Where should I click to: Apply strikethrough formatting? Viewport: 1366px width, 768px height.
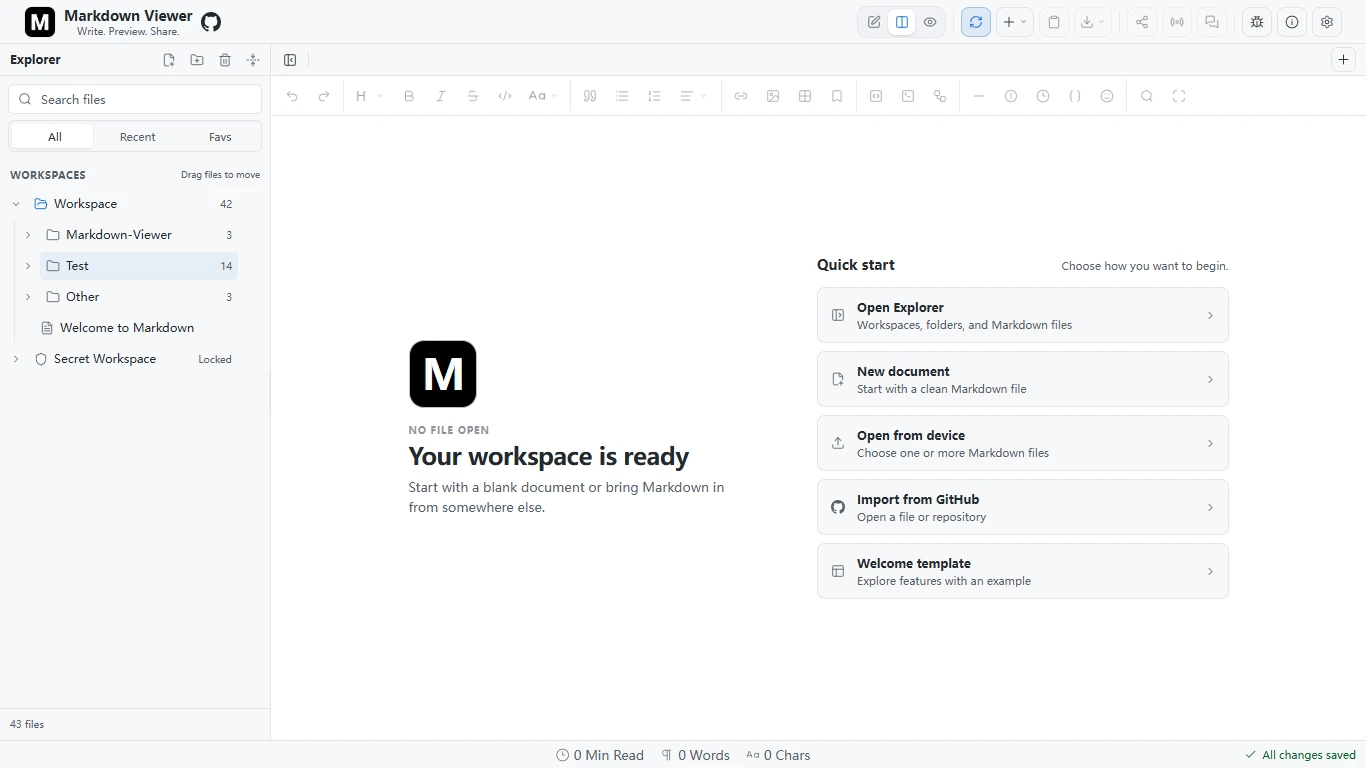473,96
